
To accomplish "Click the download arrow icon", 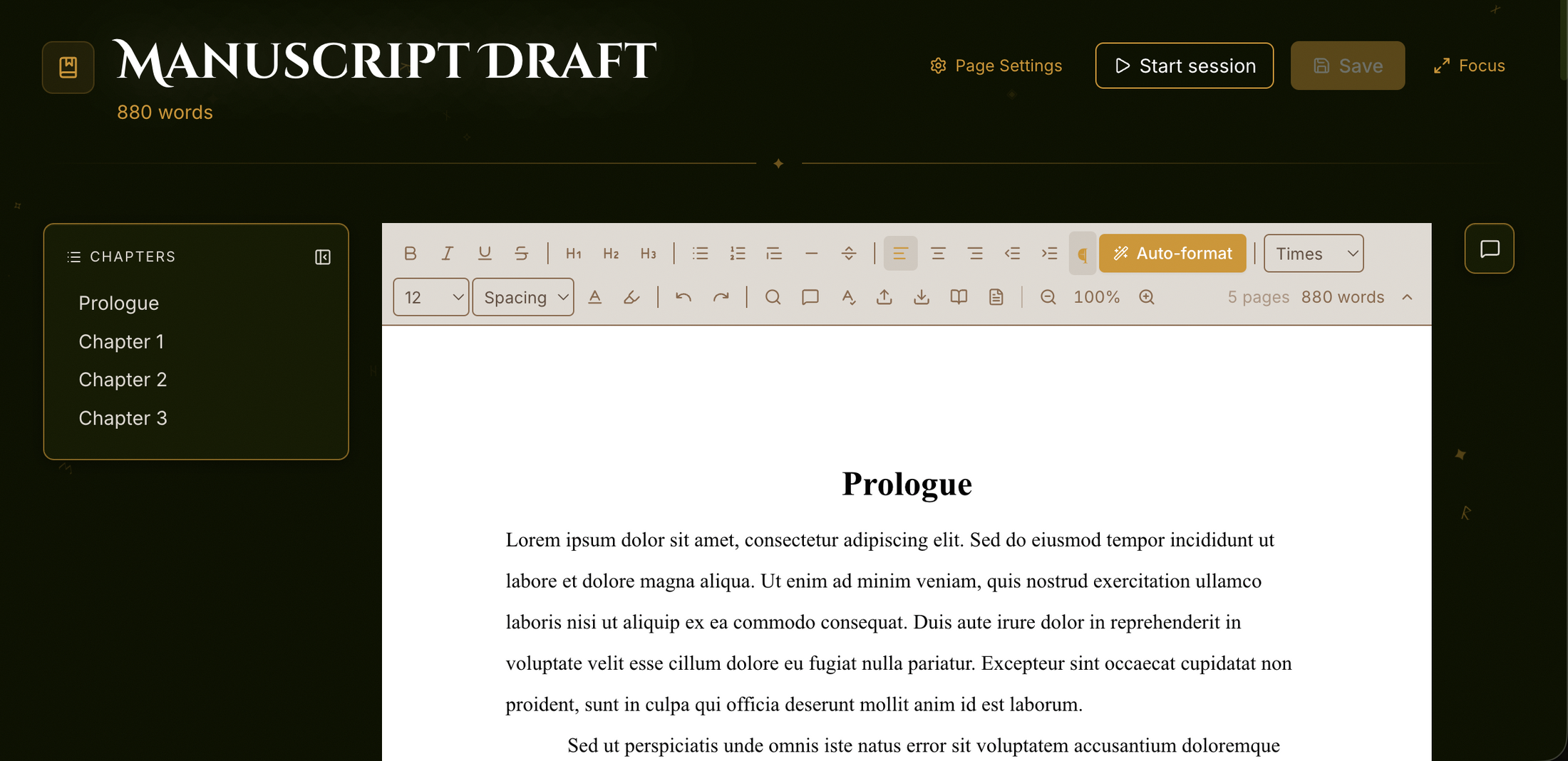I will pyautogui.click(x=922, y=297).
